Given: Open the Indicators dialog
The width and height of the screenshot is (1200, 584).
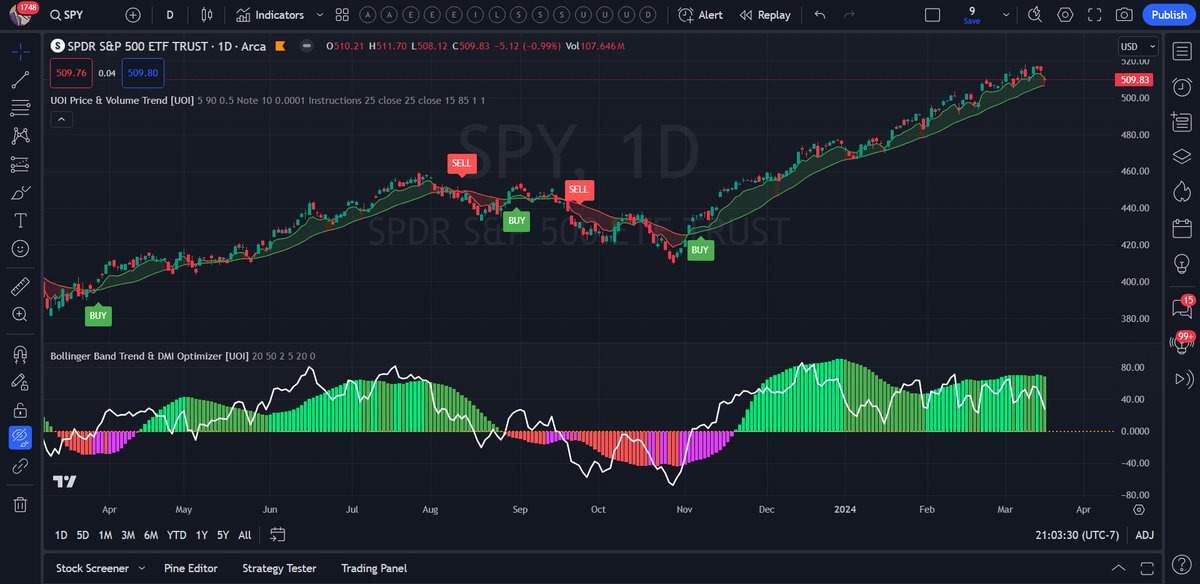Looking at the screenshot, I should tap(268, 15).
